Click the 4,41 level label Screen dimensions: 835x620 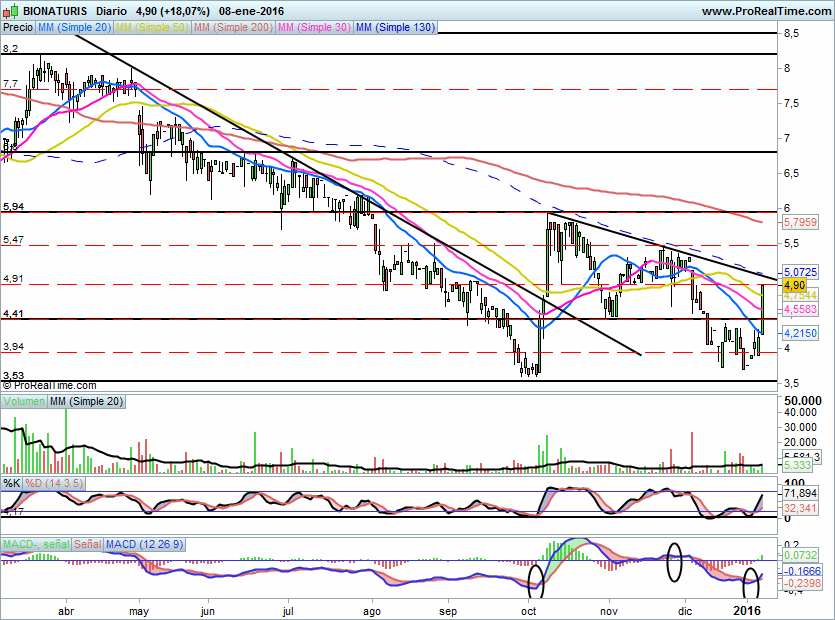[13, 314]
